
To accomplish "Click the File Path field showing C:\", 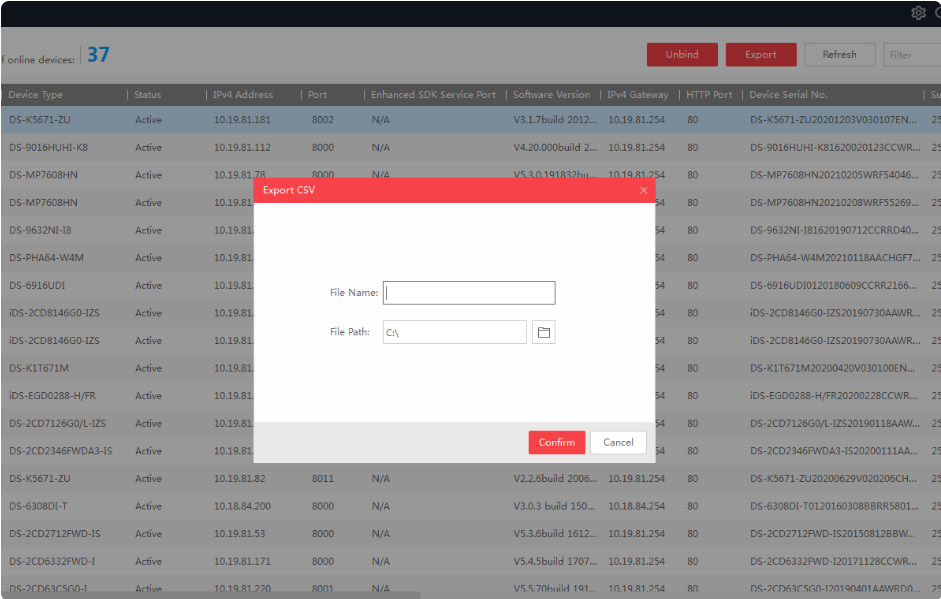I will 455,332.
